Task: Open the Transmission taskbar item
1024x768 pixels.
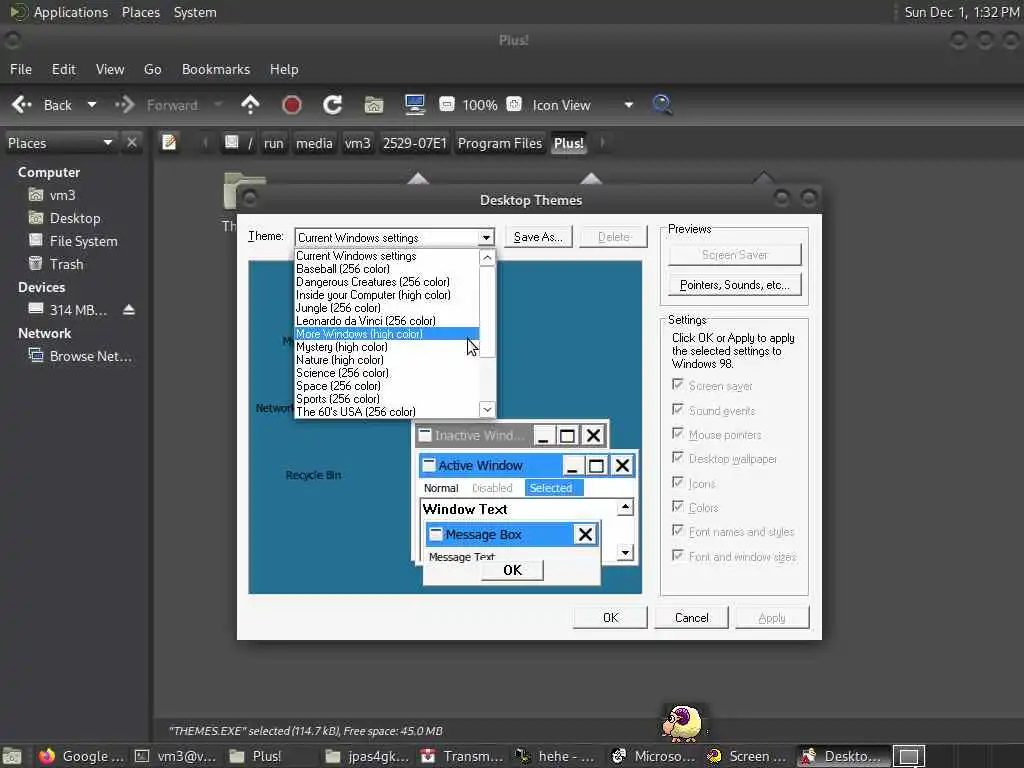Action: 462,756
